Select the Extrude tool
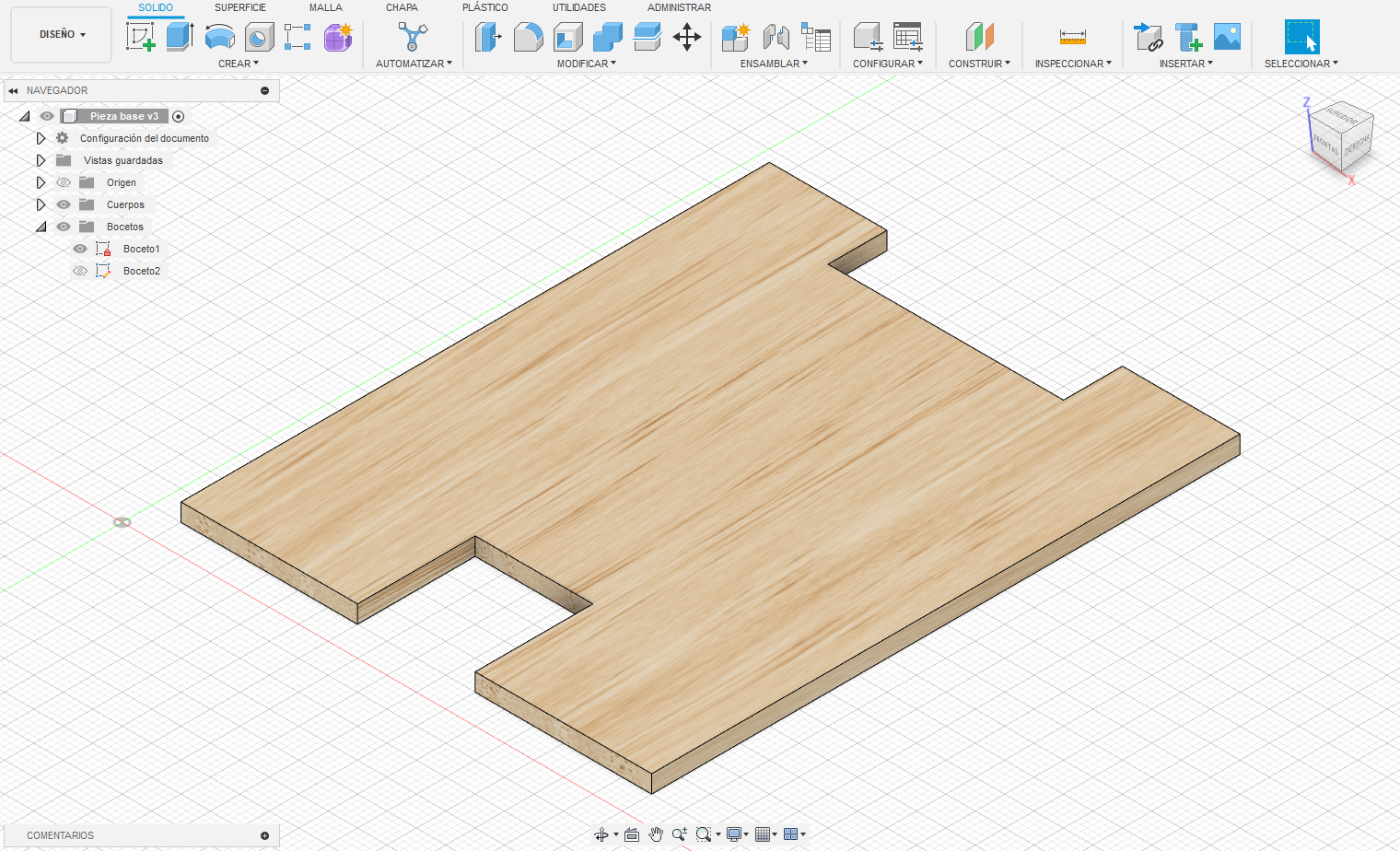The image size is (1400, 851). click(180, 37)
